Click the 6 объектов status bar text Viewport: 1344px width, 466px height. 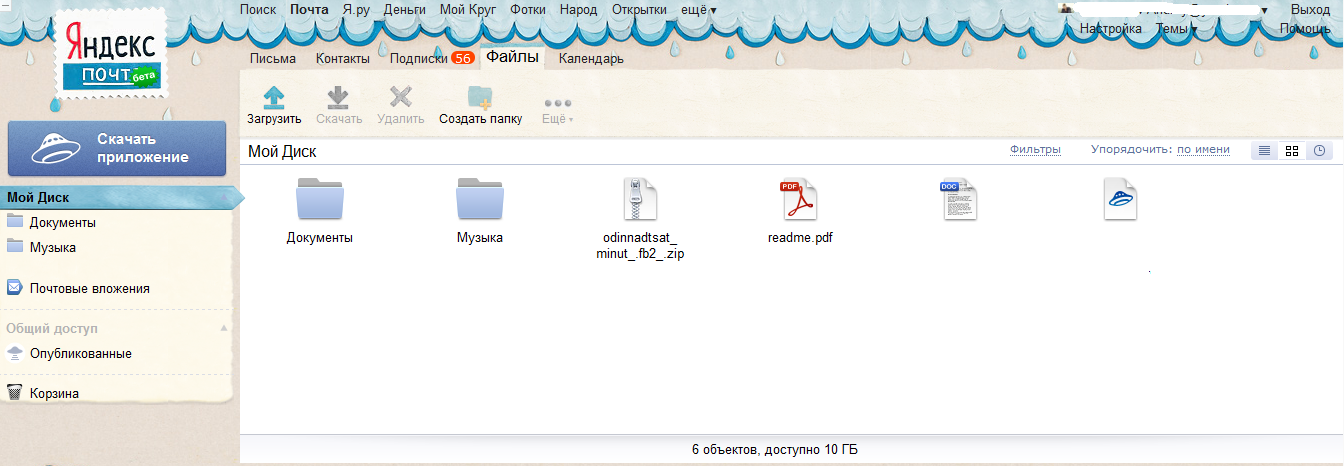(775, 450)
